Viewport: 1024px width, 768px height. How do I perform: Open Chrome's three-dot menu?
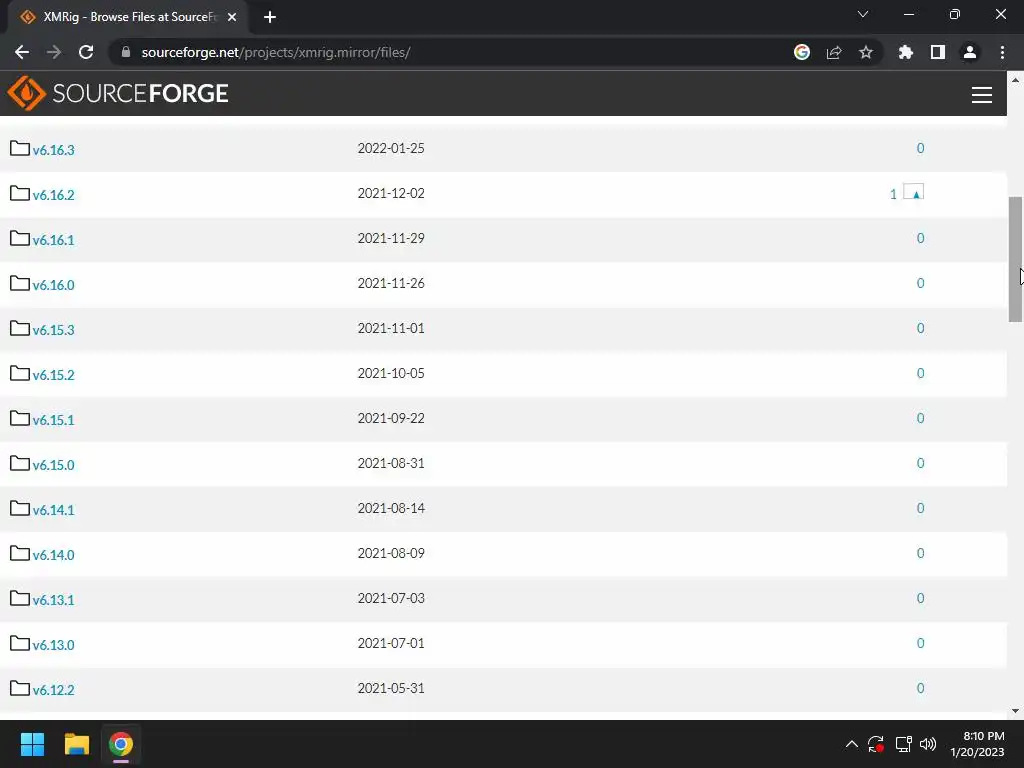[x=1002, y=52]
